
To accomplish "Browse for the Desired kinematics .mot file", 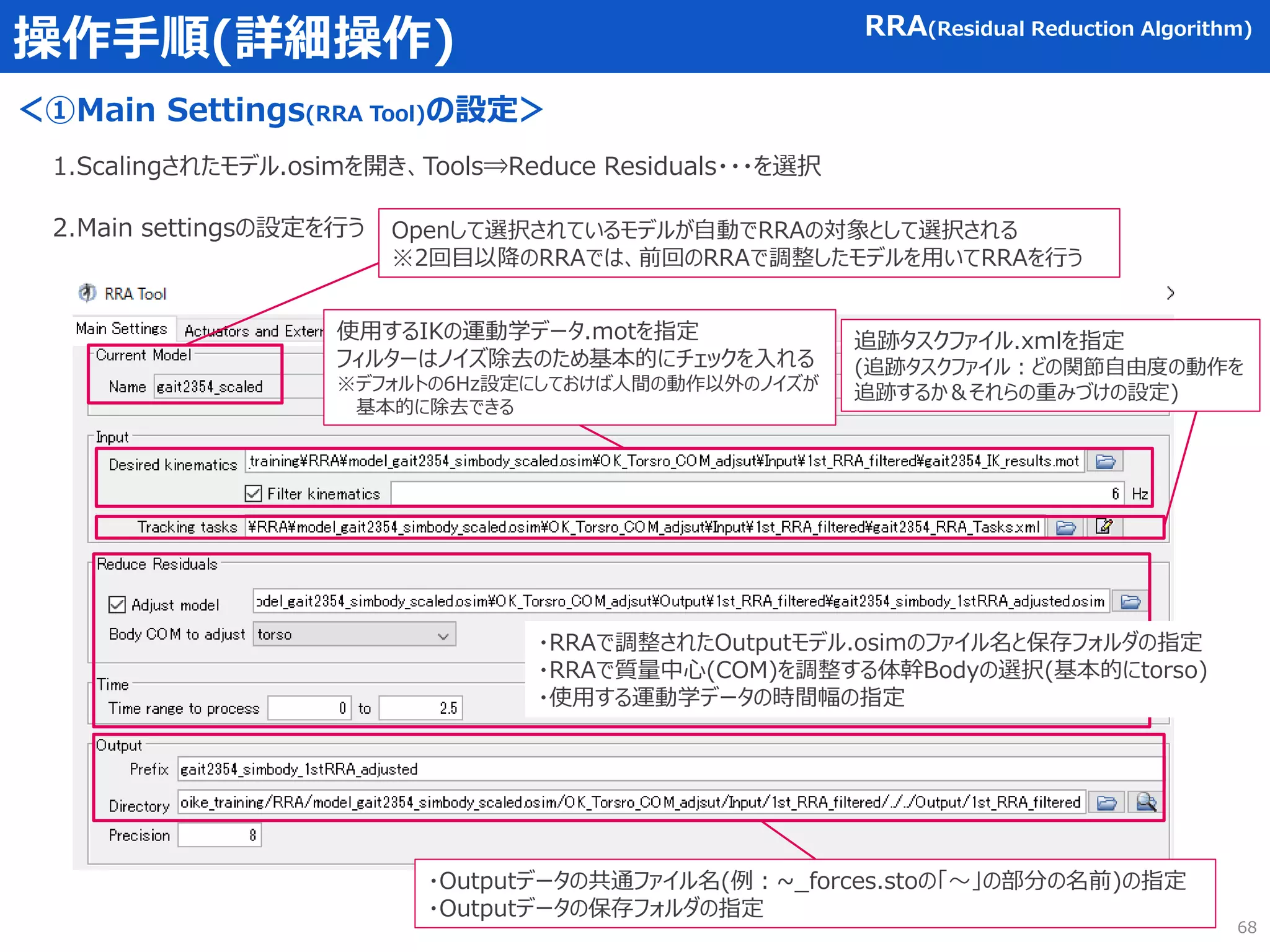I will click(1105, 461).
